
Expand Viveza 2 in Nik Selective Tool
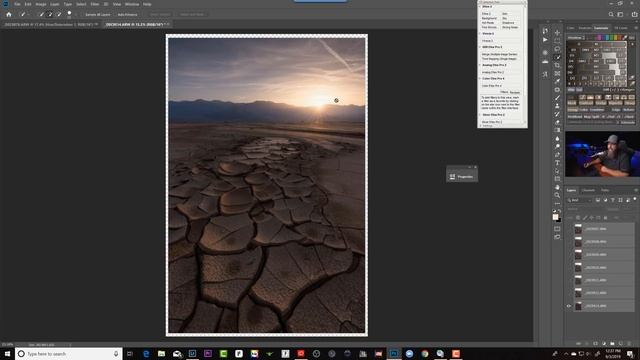(x=480, y=33)
